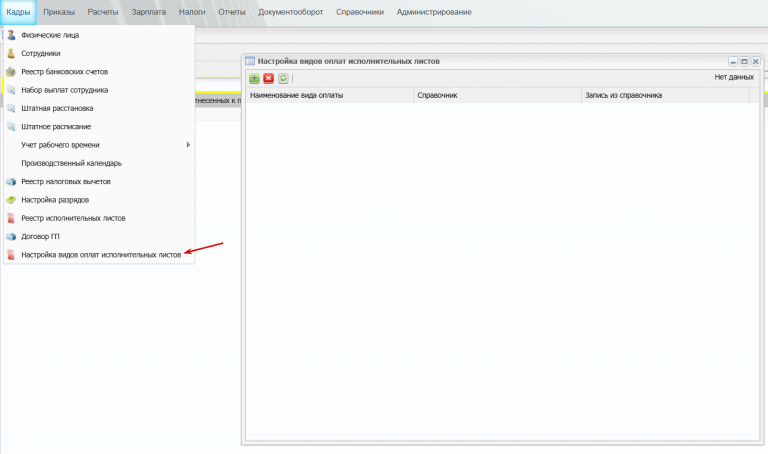
Task: Open the Администрирование menu
Action: pyautogui.click(x=434, y=12)
